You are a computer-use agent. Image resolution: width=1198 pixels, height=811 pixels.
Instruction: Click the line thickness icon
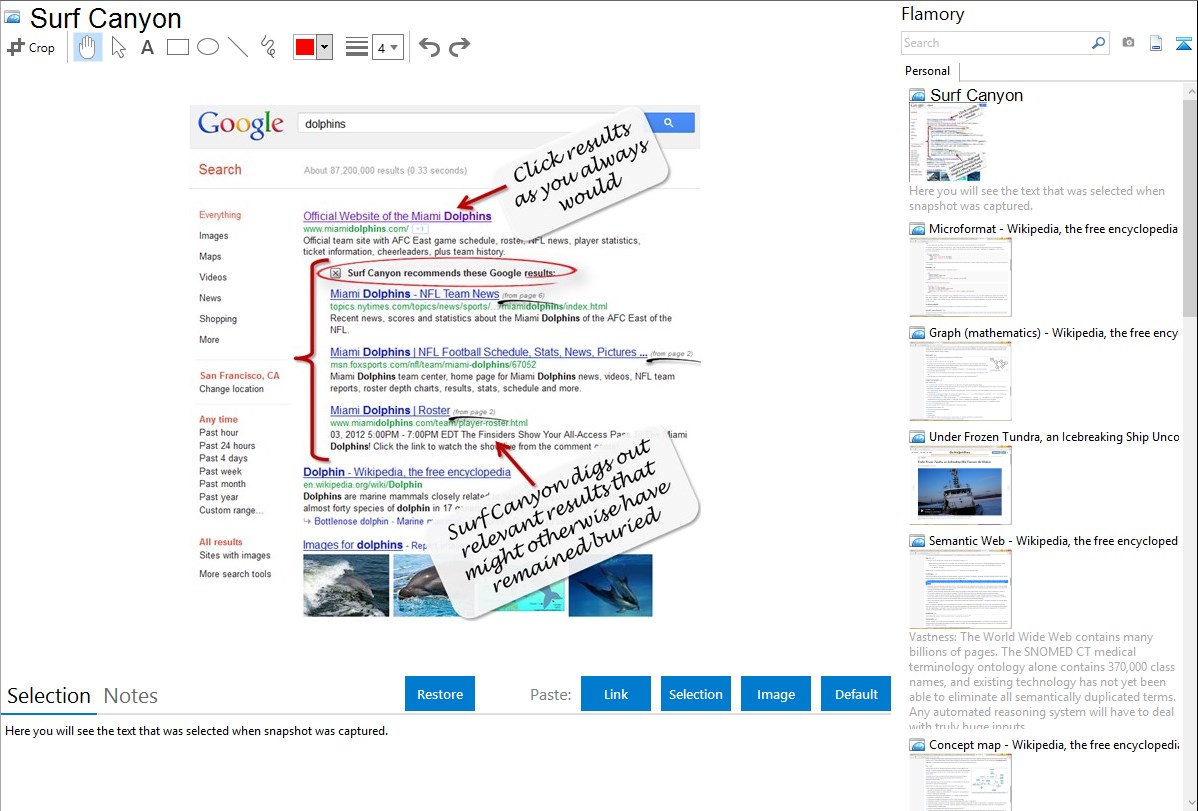click(x=357, y=47)
